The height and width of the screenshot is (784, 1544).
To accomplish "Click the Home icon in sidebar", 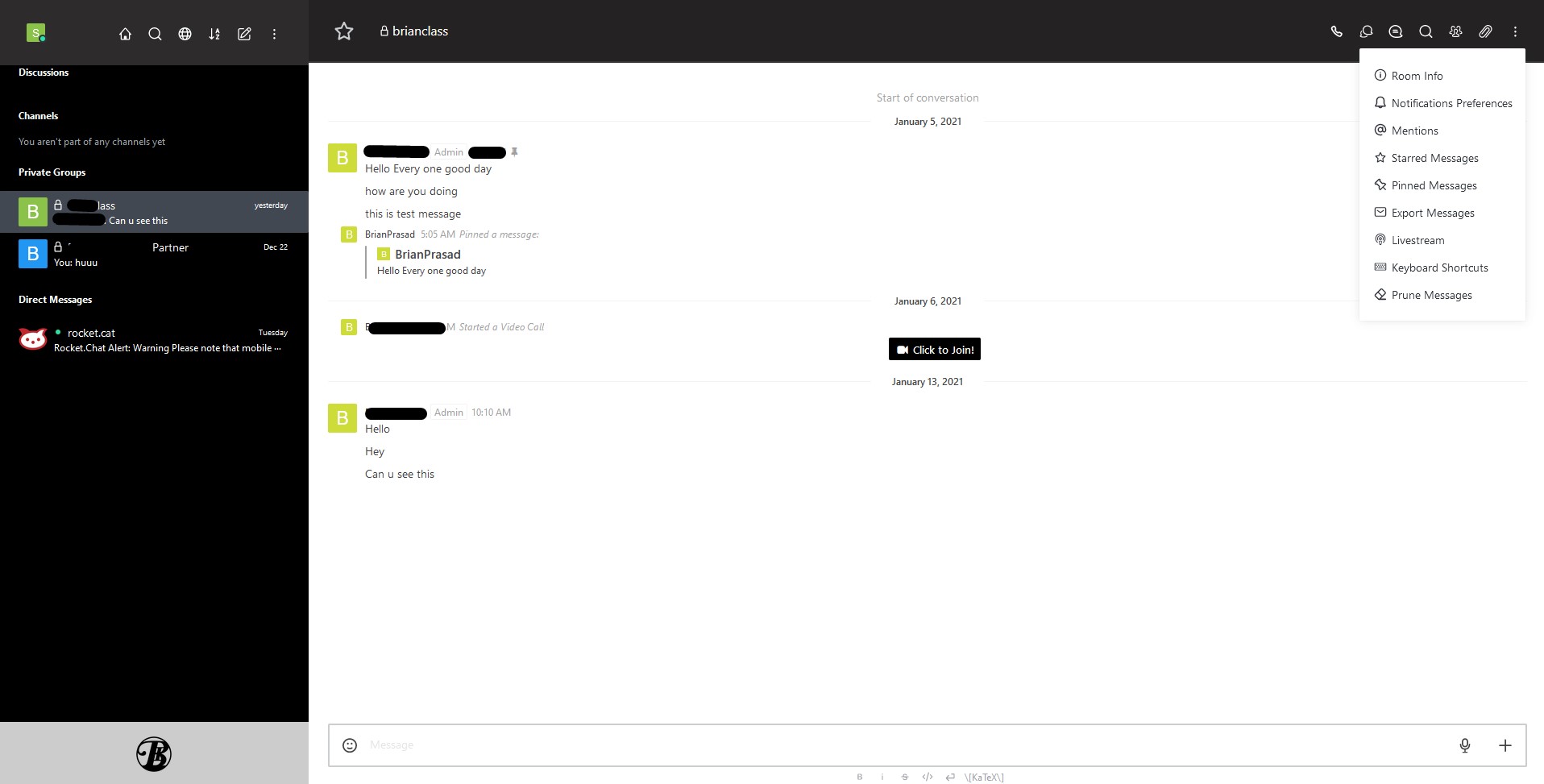I will tap(125, 34).
